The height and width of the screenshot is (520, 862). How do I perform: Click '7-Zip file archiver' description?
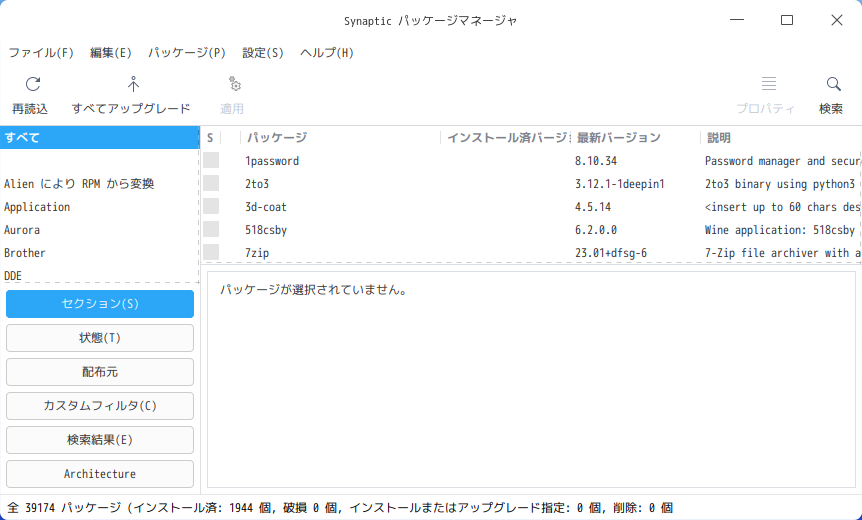[x=782, y=253]
